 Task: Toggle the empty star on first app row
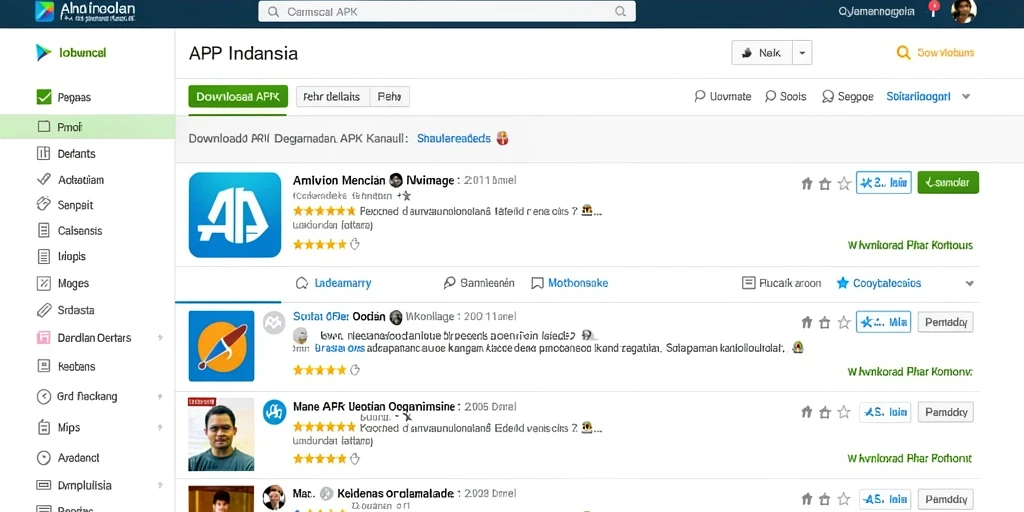point(844,184)
